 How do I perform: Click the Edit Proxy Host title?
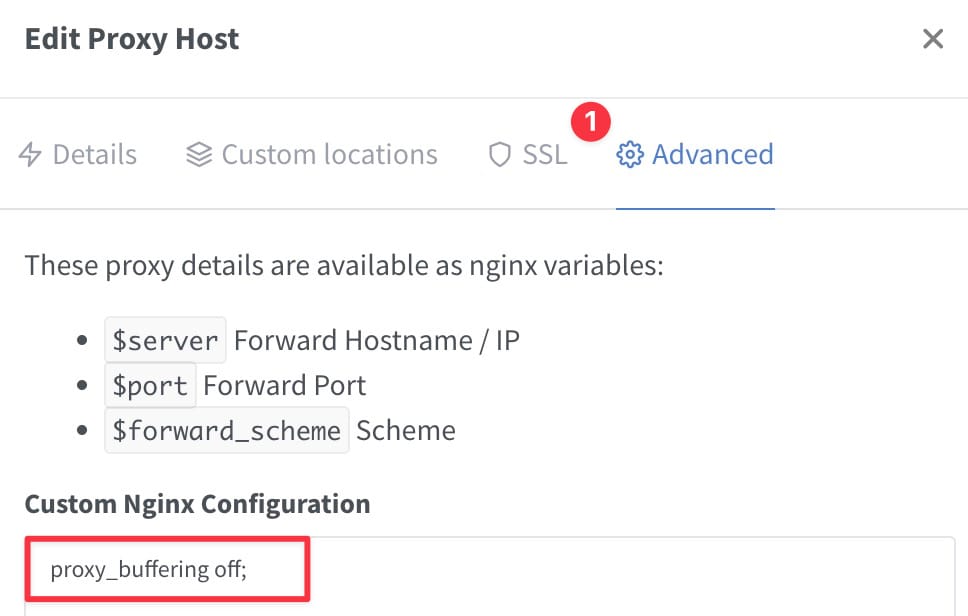coord(131,39)
